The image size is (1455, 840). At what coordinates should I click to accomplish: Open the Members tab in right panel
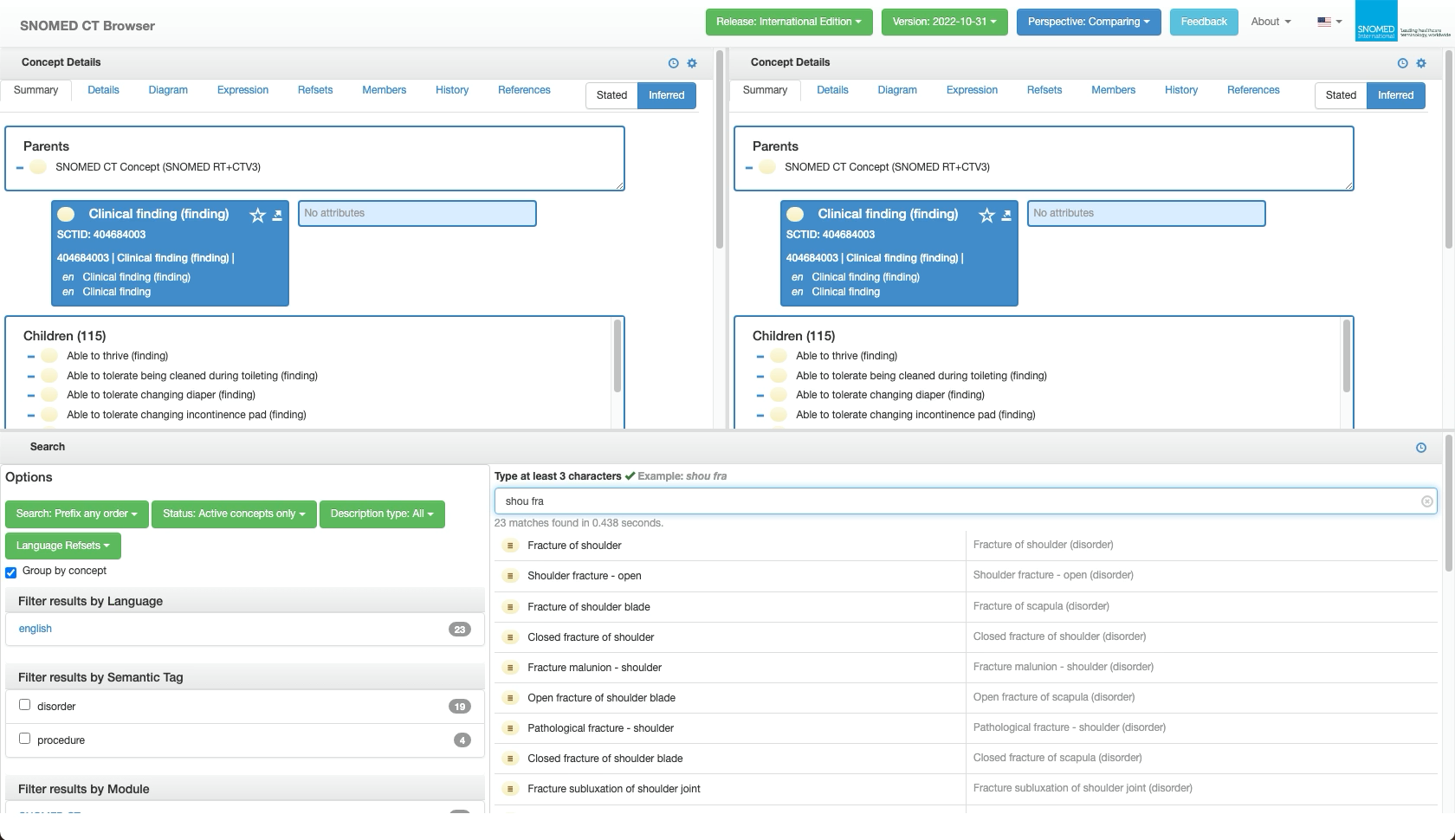pyautogui.click(x=1113, y=90)
